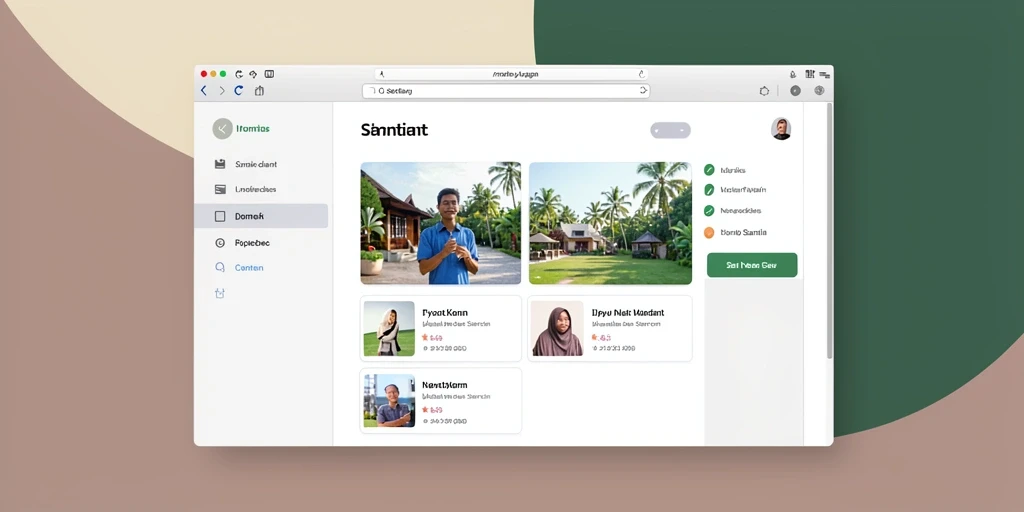The width and height of the screenshot is (1024, 512).
Task: Click the bell icon in title bar
Action: pos(793,74)
